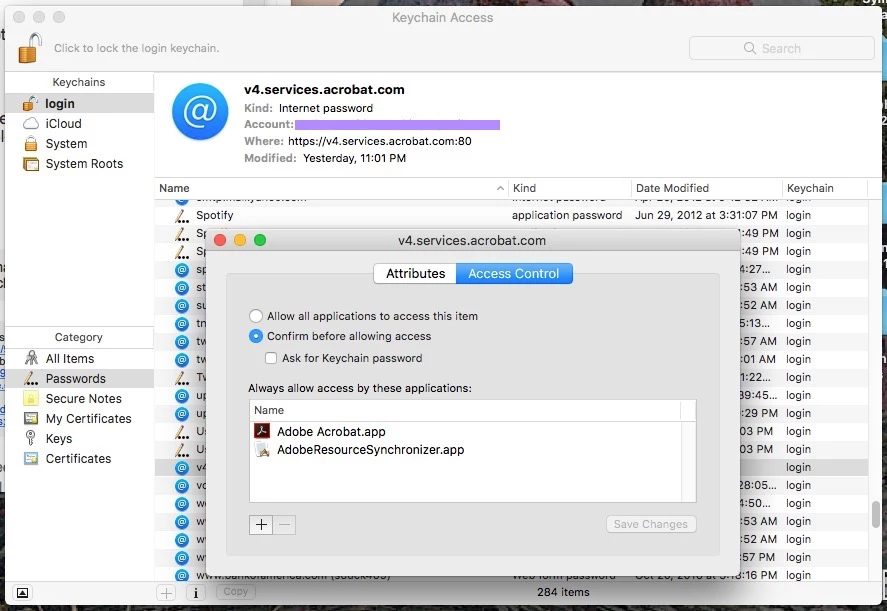
Task: Select Adobe Acrobat.app in allowed list
Action: (x=465, y=432)
